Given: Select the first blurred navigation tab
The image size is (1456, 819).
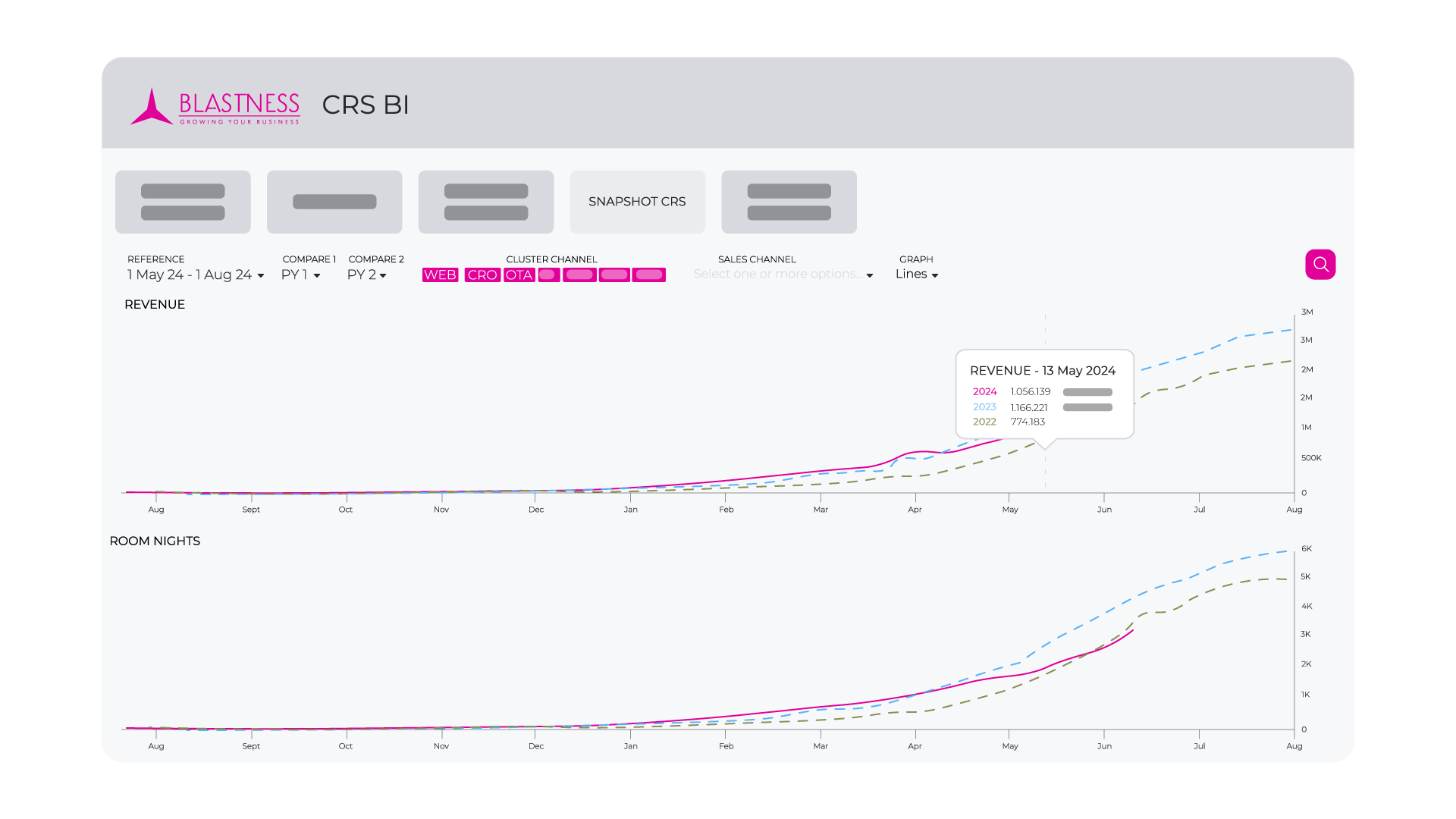Looking at the screenshot, I should 183,202.
